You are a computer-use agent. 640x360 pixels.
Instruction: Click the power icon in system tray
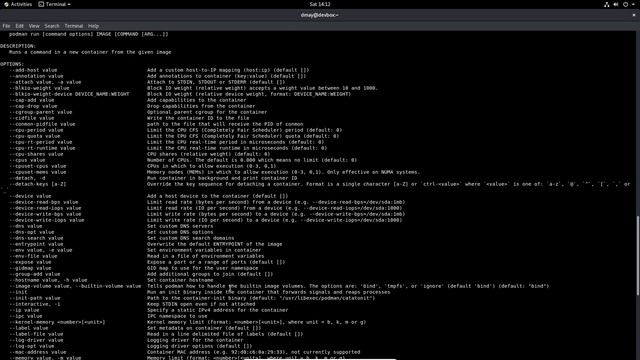point(625,4)
